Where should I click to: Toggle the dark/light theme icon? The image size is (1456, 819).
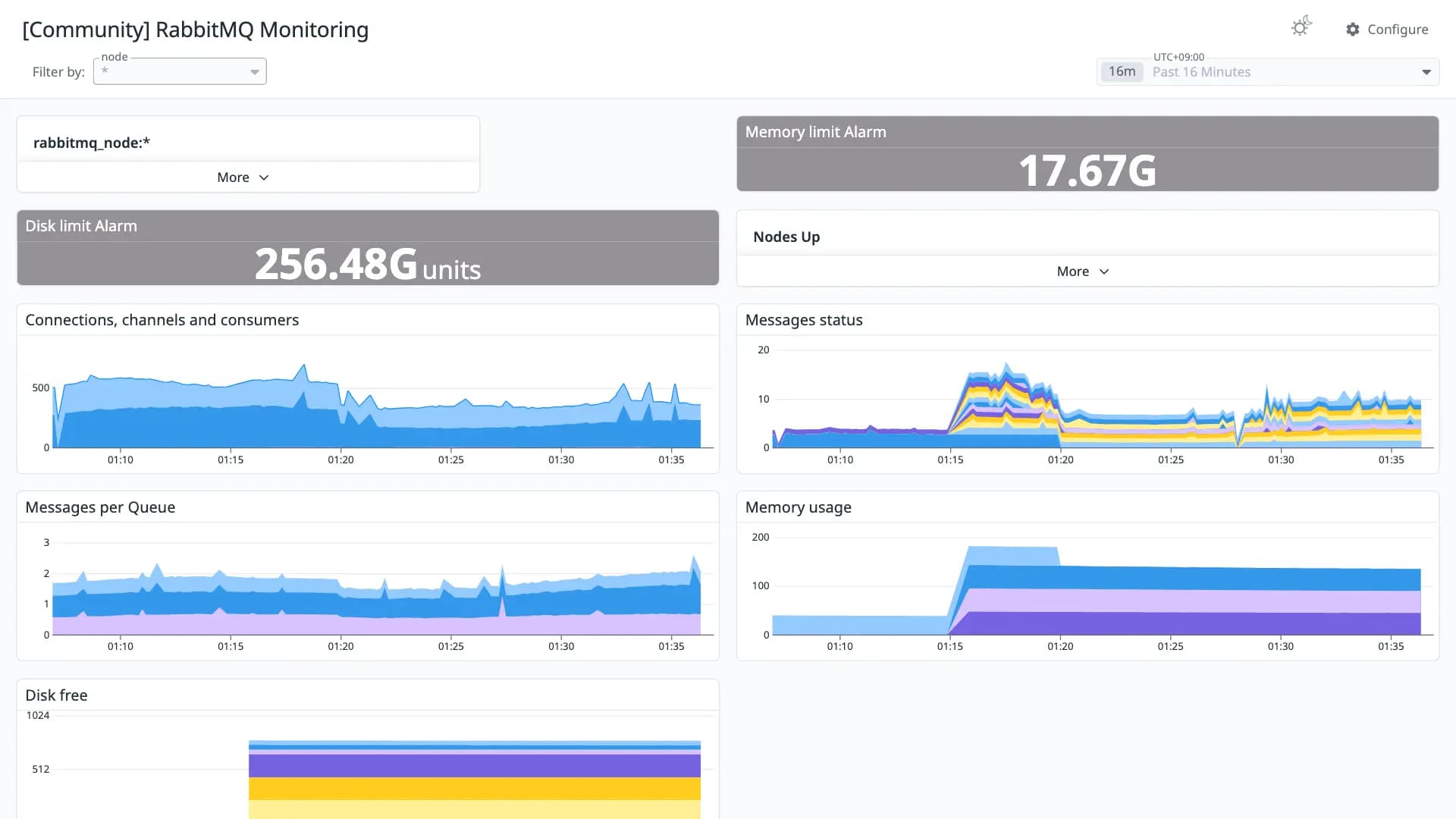click(1301, 27)
